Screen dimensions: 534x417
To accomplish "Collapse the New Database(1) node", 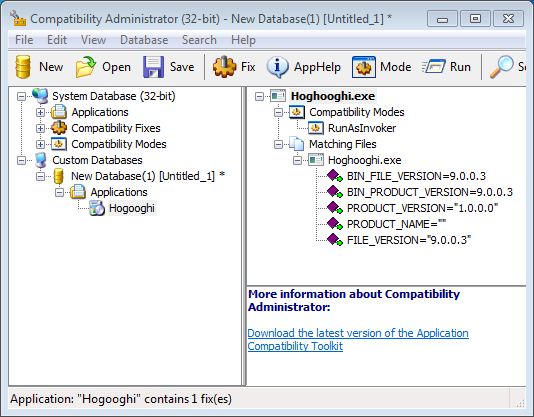I will 41,176.
